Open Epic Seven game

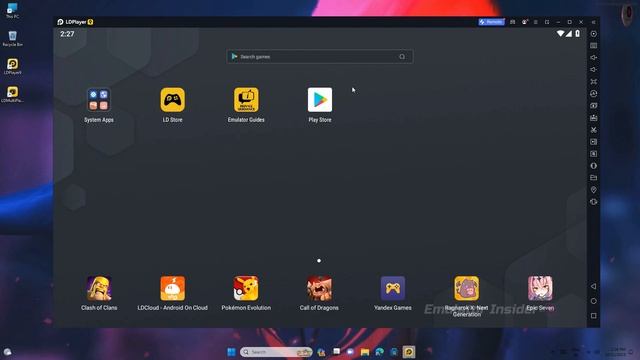coord(540,288)
